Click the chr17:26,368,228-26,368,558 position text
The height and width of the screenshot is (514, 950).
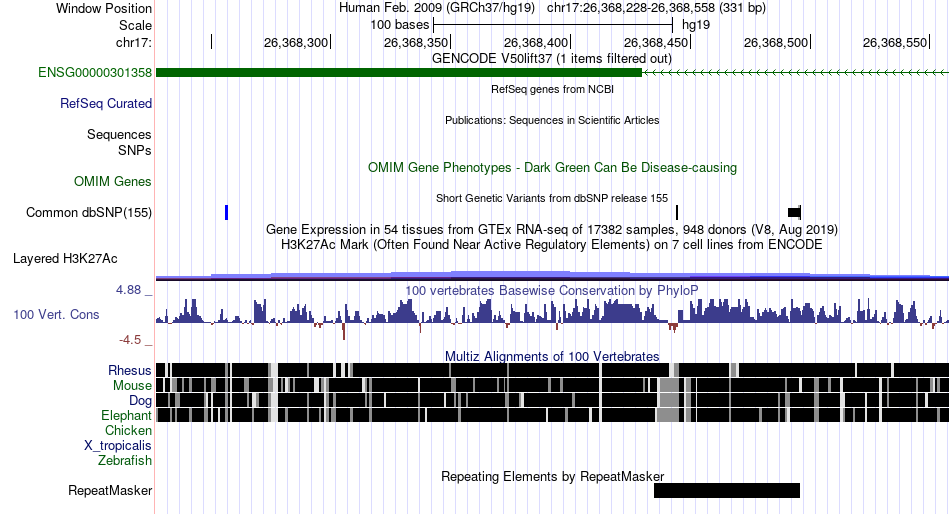click(656, 8)
